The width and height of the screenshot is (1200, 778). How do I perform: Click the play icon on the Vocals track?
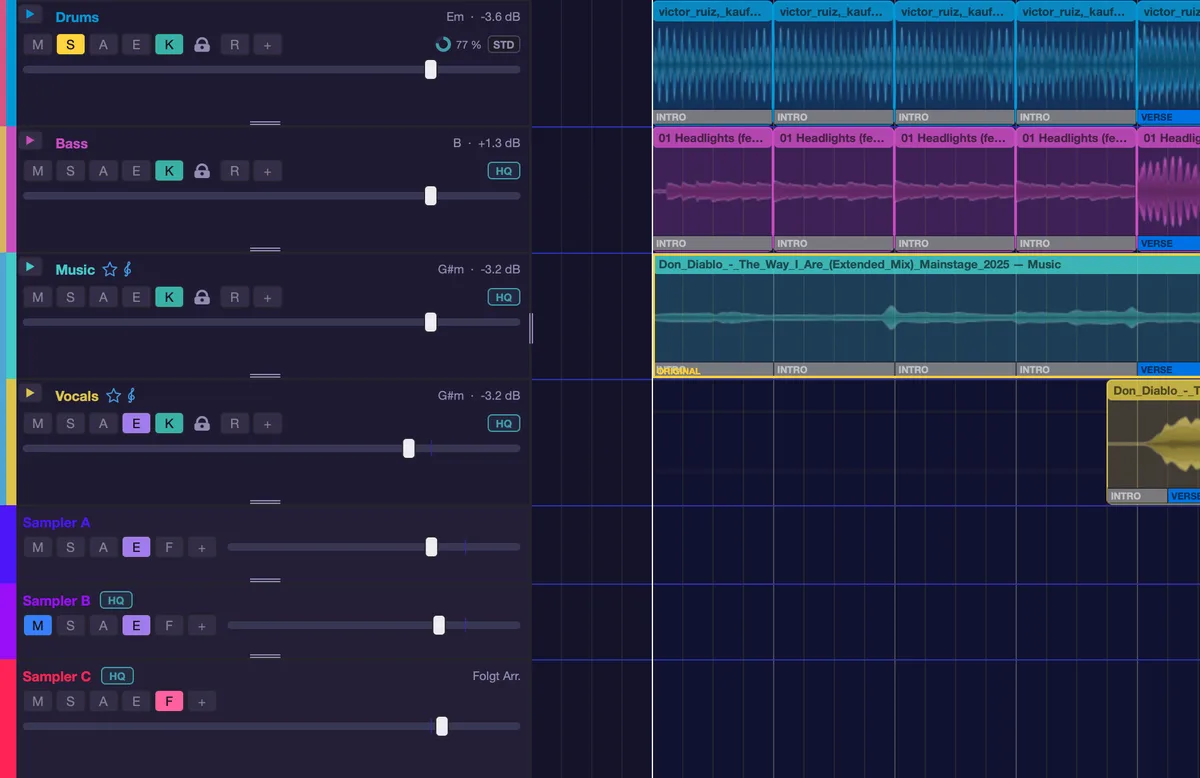click(30, 393)
